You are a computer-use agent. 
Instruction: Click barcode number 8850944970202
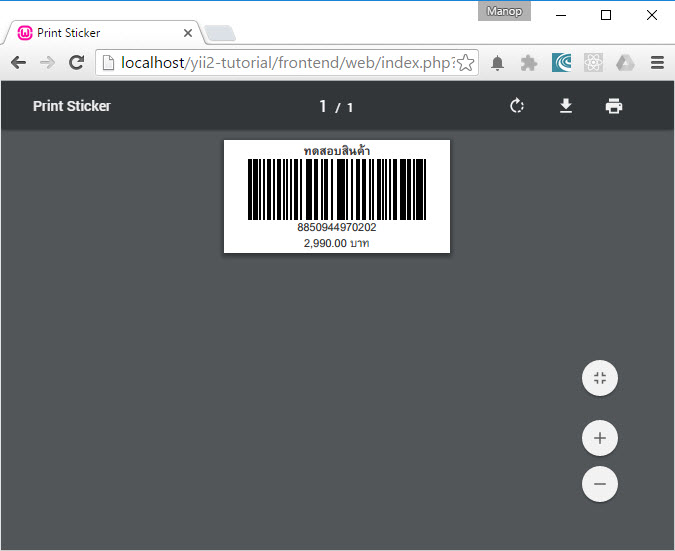click(337, 227)
